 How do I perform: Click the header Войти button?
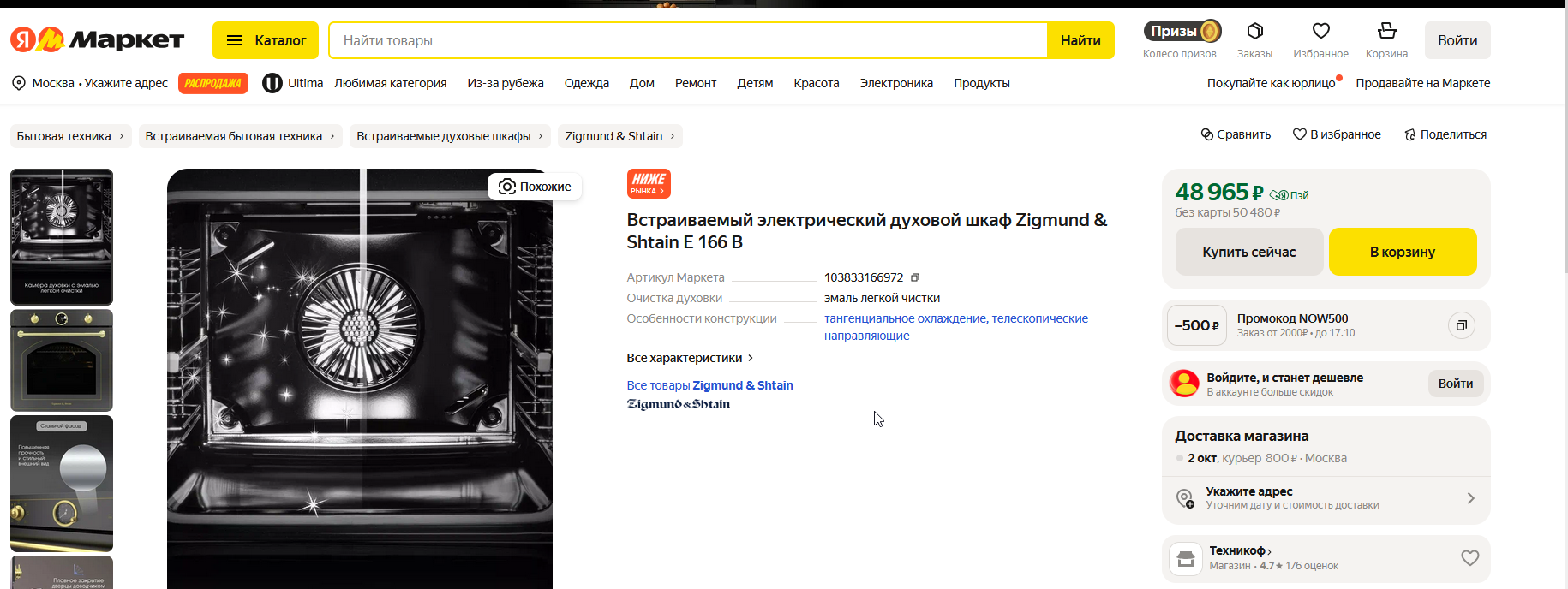(1457, 40)
